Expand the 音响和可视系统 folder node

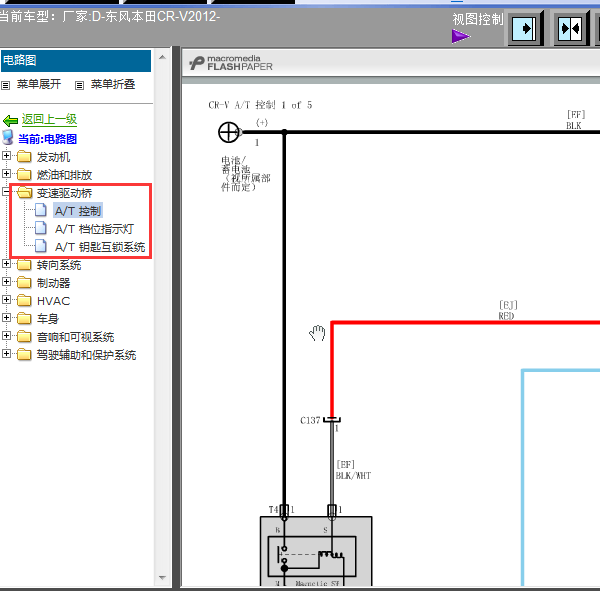click(x=6, y=335)
